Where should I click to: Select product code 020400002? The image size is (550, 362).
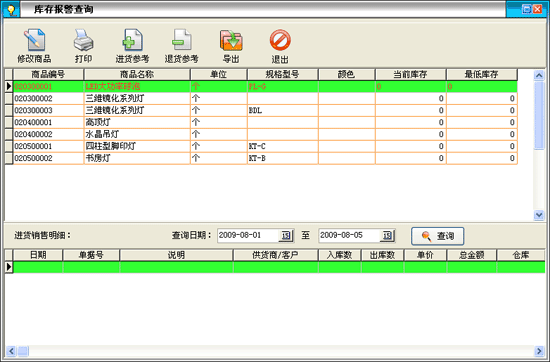click(33, 134)
